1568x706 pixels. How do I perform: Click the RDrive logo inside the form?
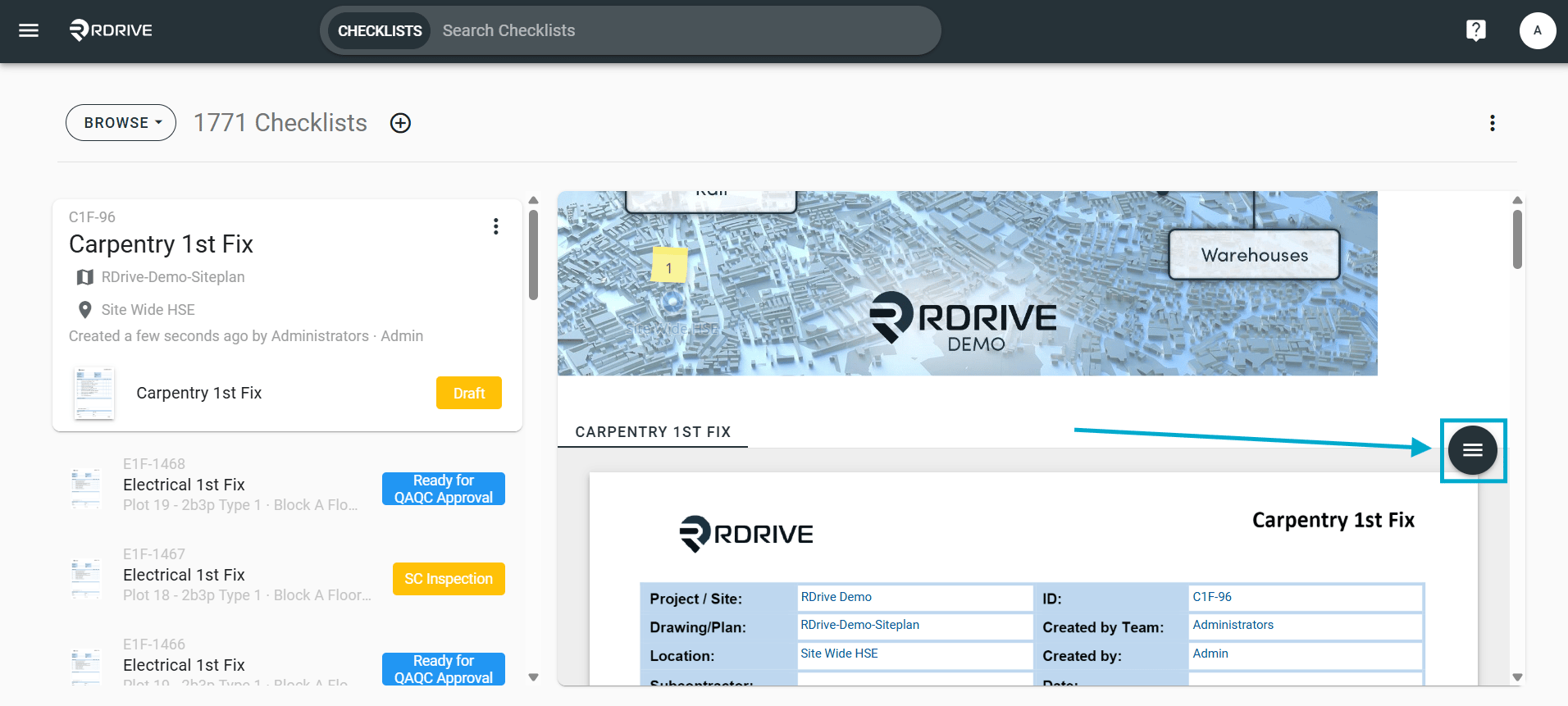click(x=746, y=534)
